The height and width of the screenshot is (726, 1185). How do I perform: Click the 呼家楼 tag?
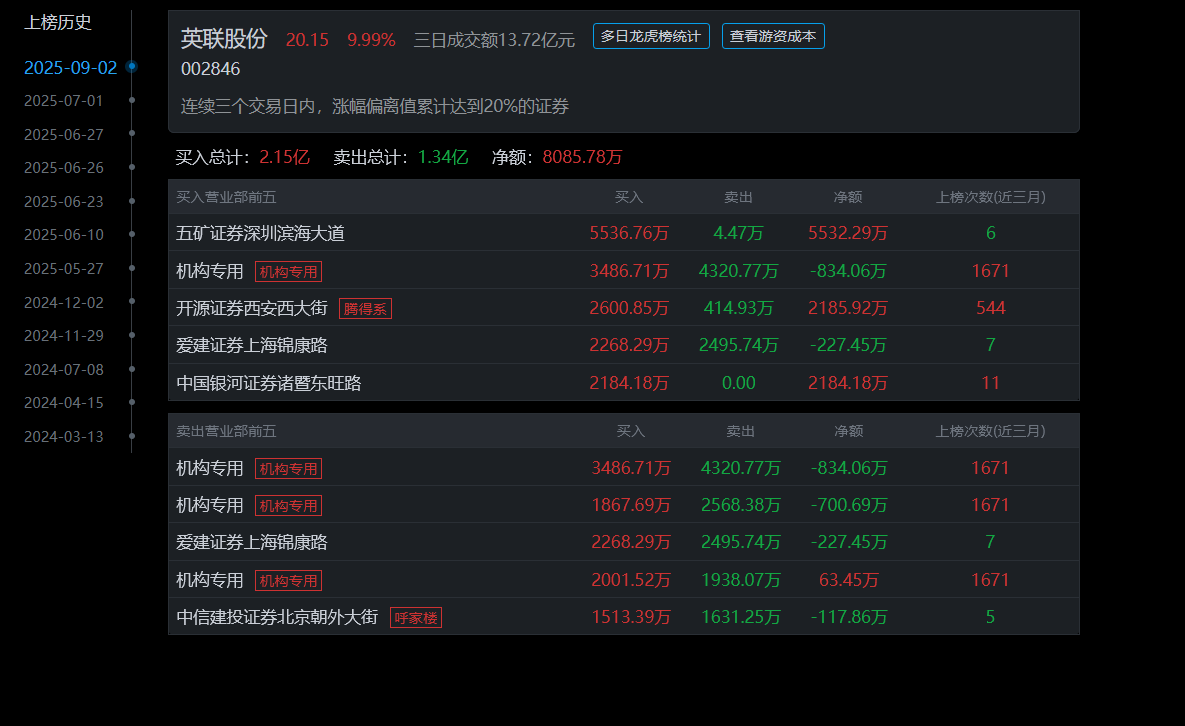point(416,618)
